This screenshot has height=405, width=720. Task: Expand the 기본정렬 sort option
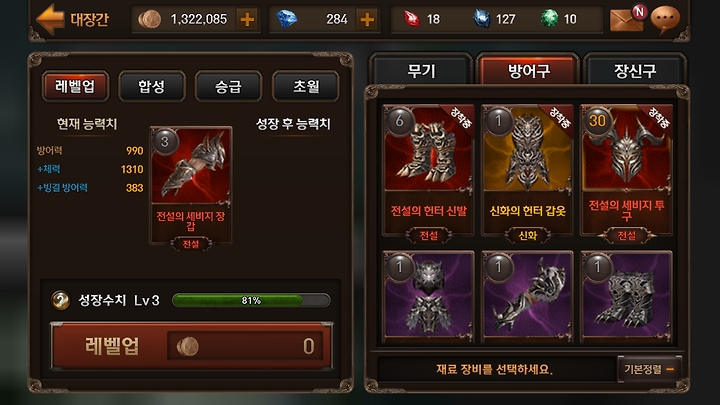click(649, 369)
